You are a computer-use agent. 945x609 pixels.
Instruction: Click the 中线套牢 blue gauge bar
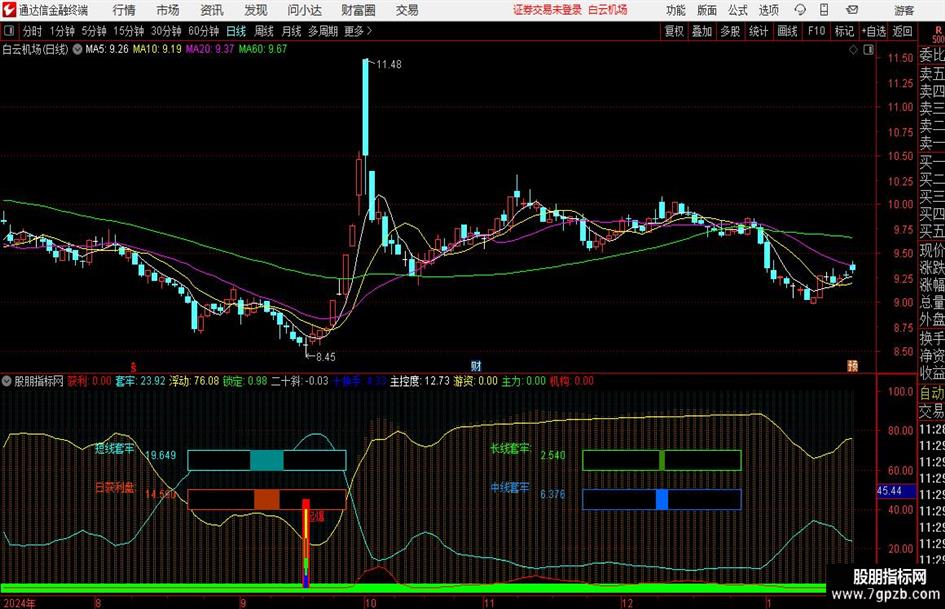click(662, 500)
